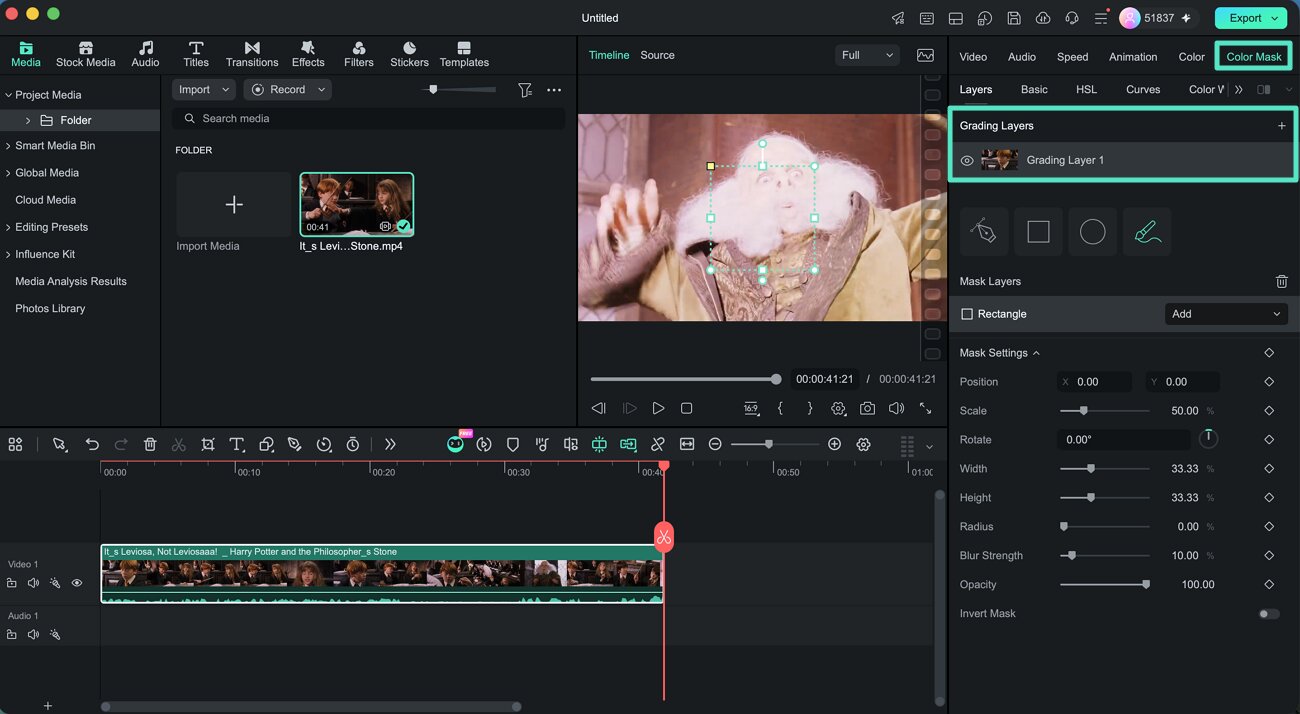This screenshot has width=1300, height=714.
Task: Open the three-dot more options in the media panel
Action: [x=554, y=90]
